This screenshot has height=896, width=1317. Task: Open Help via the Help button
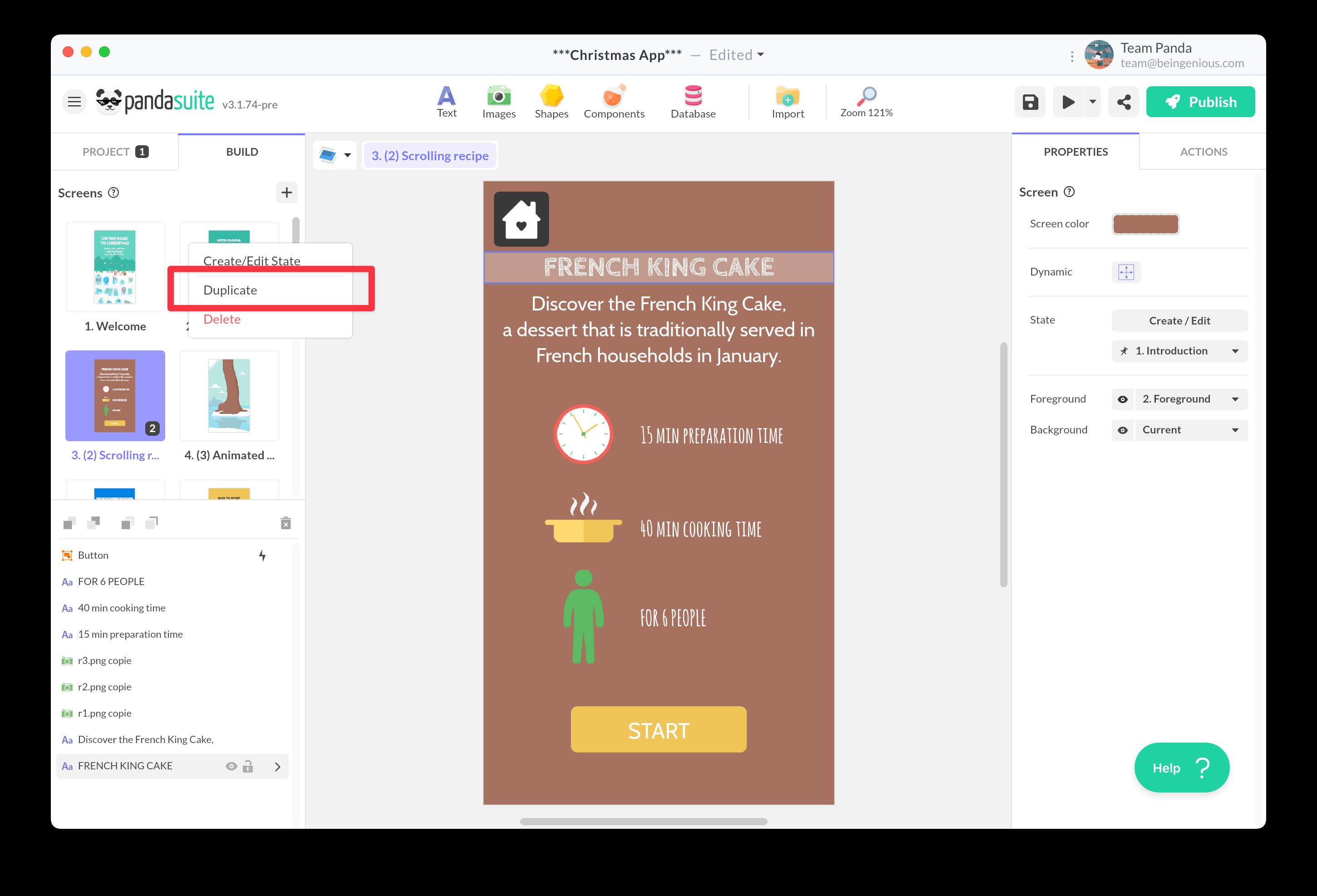coord(1182,768)
